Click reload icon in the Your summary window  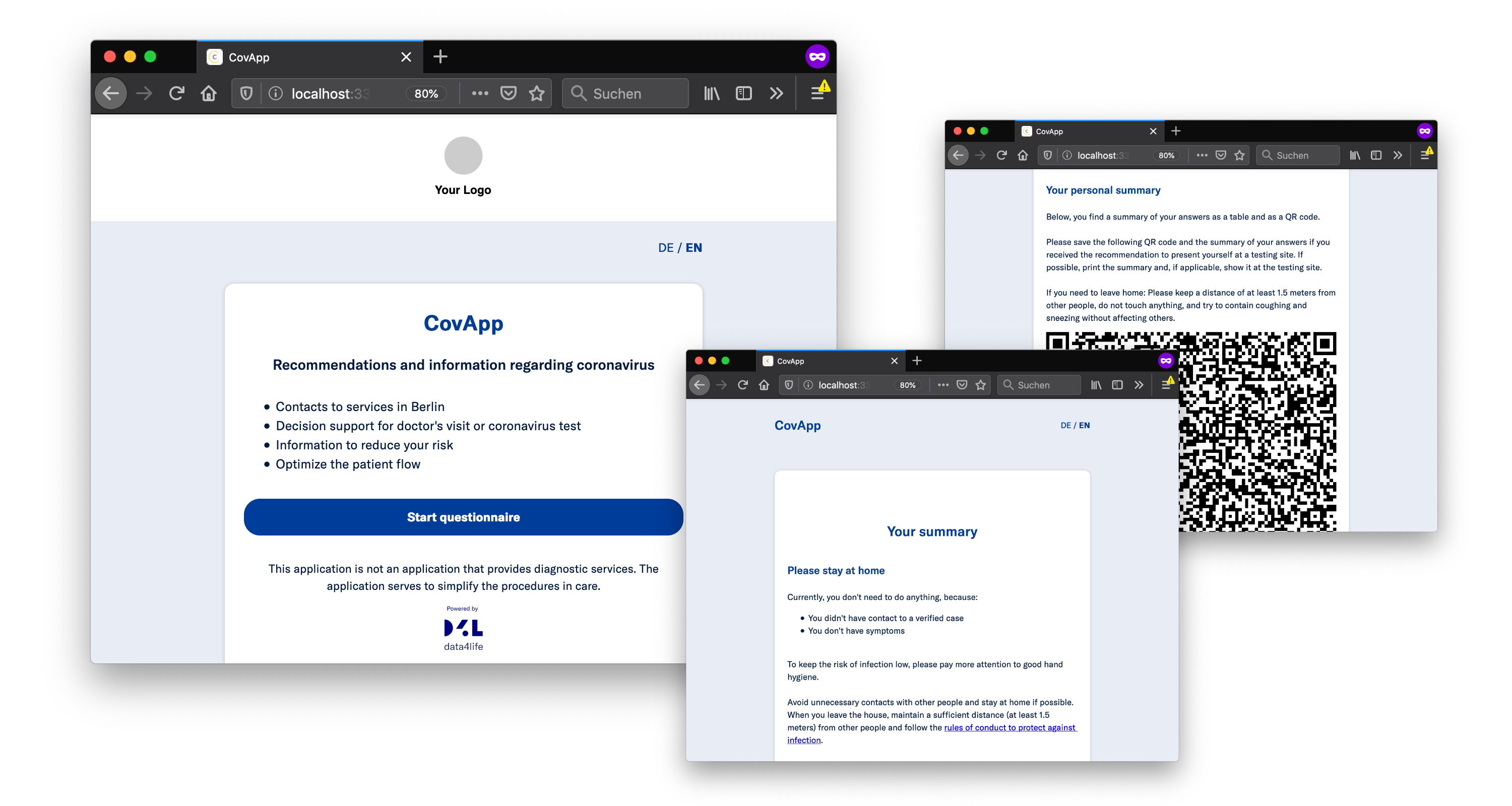pos(742,385)
